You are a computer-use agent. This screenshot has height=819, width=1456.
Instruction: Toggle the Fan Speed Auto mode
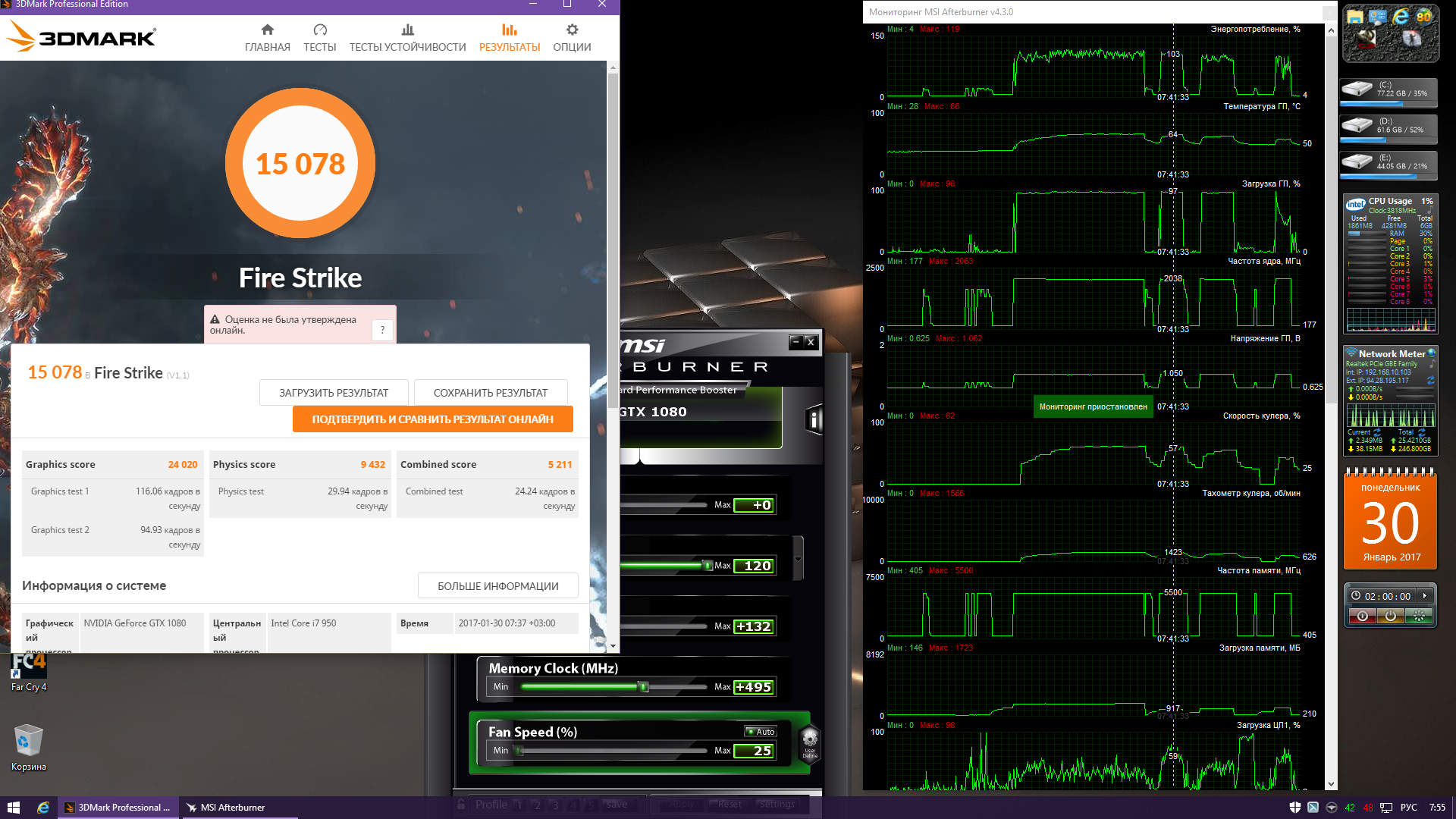click(x=761, y=732)
